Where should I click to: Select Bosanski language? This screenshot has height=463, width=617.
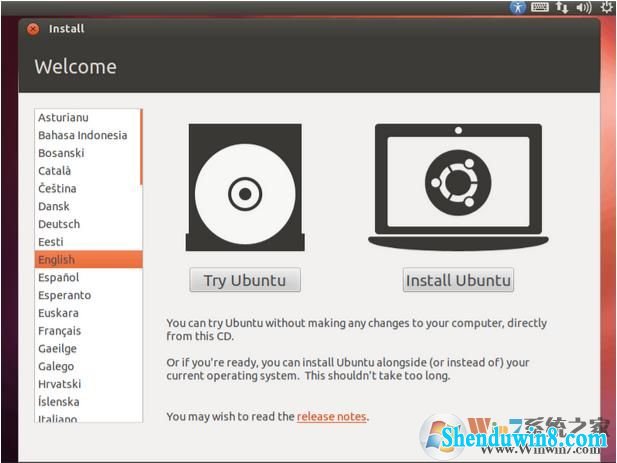coord(88,153)
